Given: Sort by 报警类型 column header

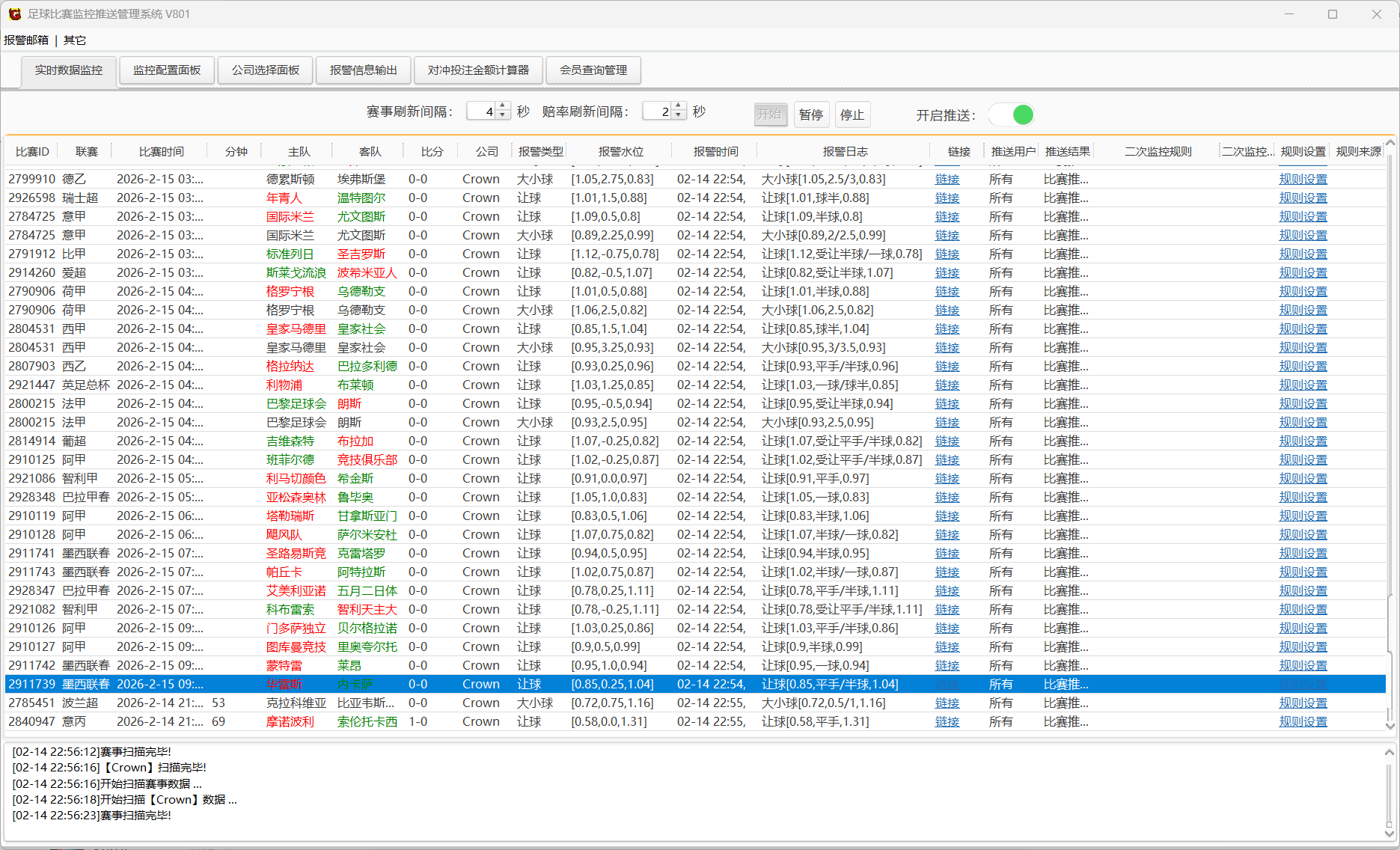Looking at the screenshot, I should click(541, 152).
